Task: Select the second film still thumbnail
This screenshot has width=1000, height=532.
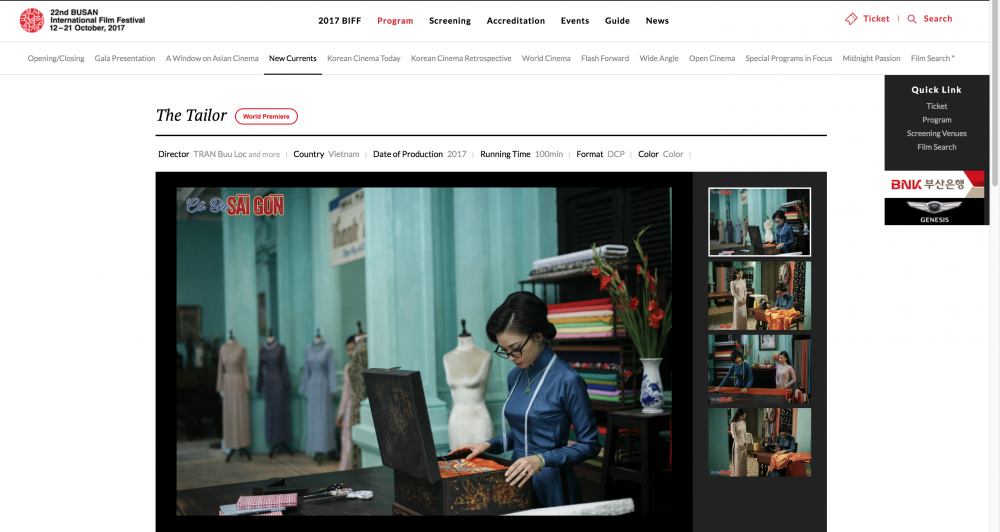Action: point(759,295)
